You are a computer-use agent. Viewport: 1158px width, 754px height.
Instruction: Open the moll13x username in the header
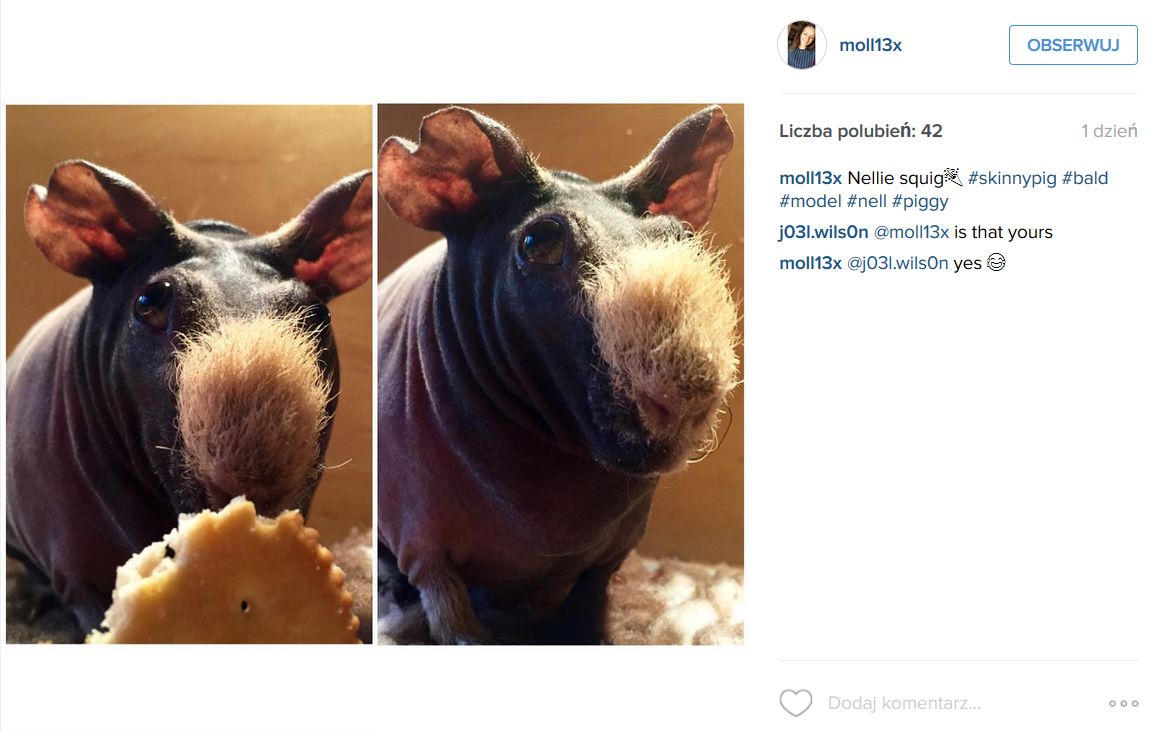click(x=870, y=45)
